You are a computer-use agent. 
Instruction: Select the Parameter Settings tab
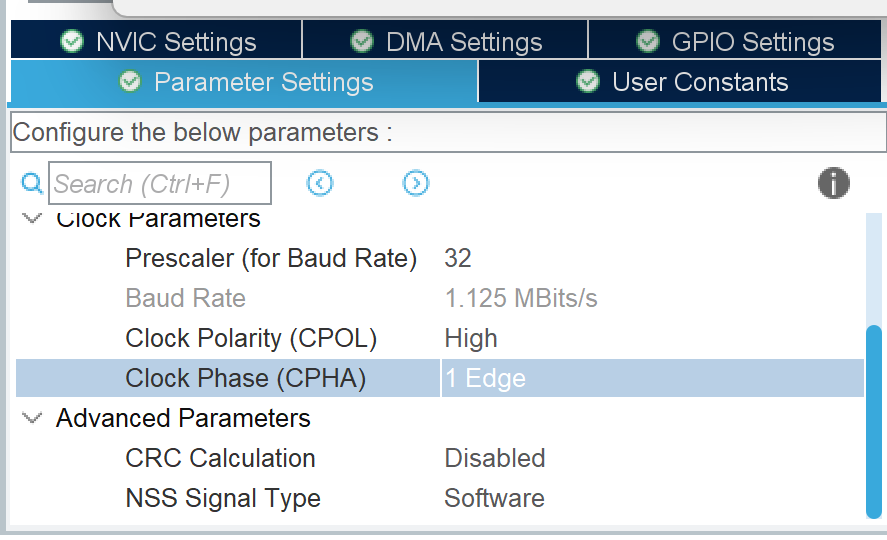[x=244, y=82]
